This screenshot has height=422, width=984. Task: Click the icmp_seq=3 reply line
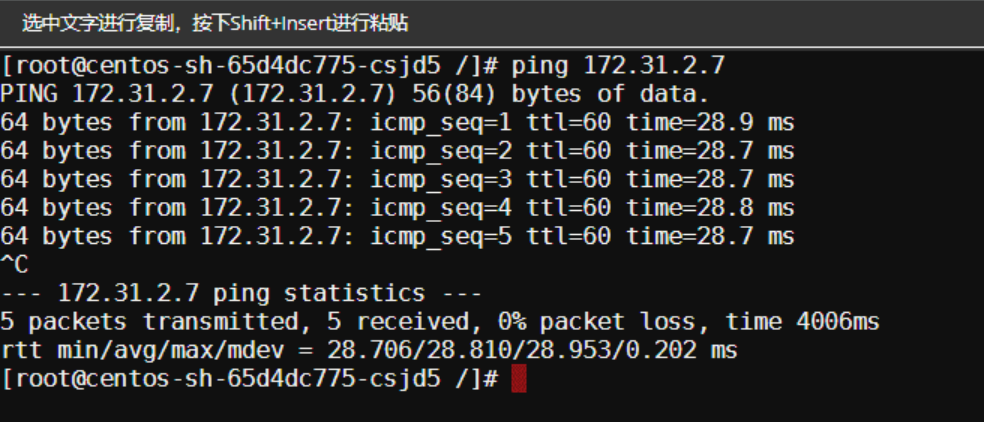click(x=397, y=180)
